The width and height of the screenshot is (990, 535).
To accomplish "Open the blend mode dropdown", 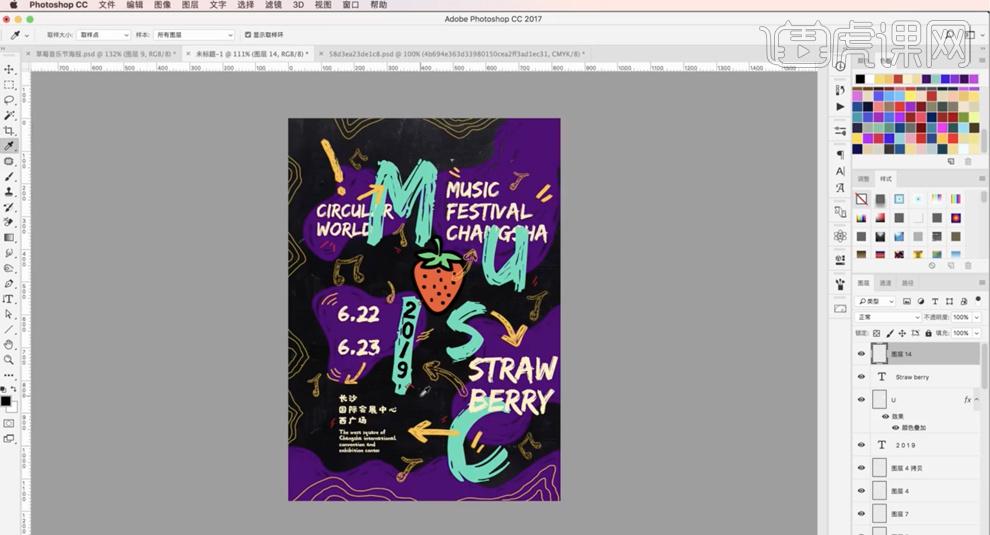I will (x=888, y=317).
